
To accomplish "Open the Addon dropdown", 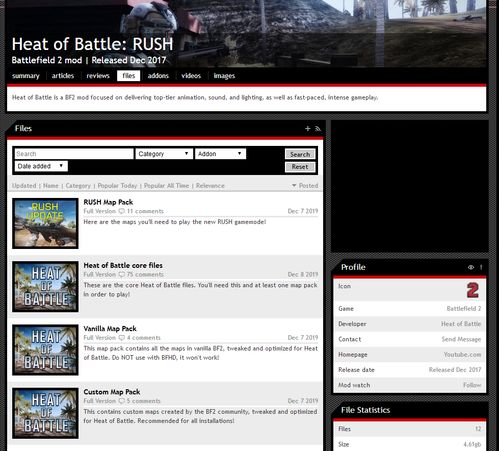I will point(220,154).
